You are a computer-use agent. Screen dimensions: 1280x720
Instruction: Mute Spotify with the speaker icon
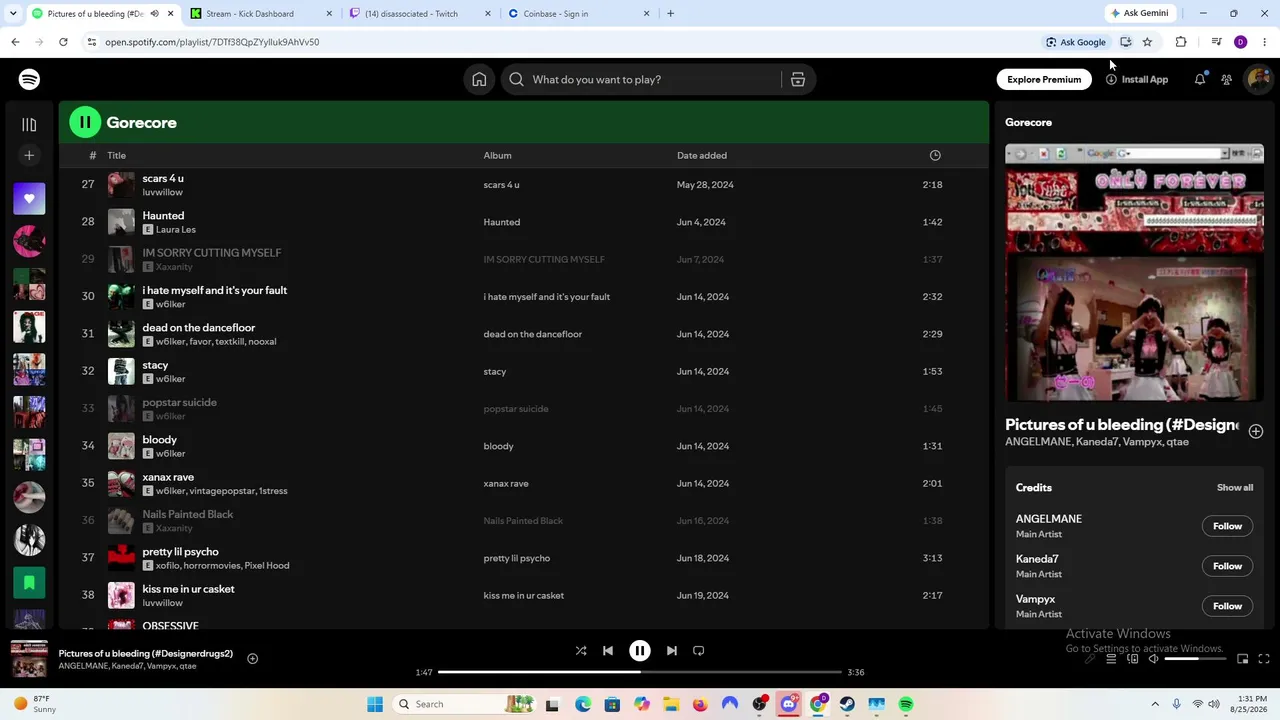click(x=1154, y=659)
